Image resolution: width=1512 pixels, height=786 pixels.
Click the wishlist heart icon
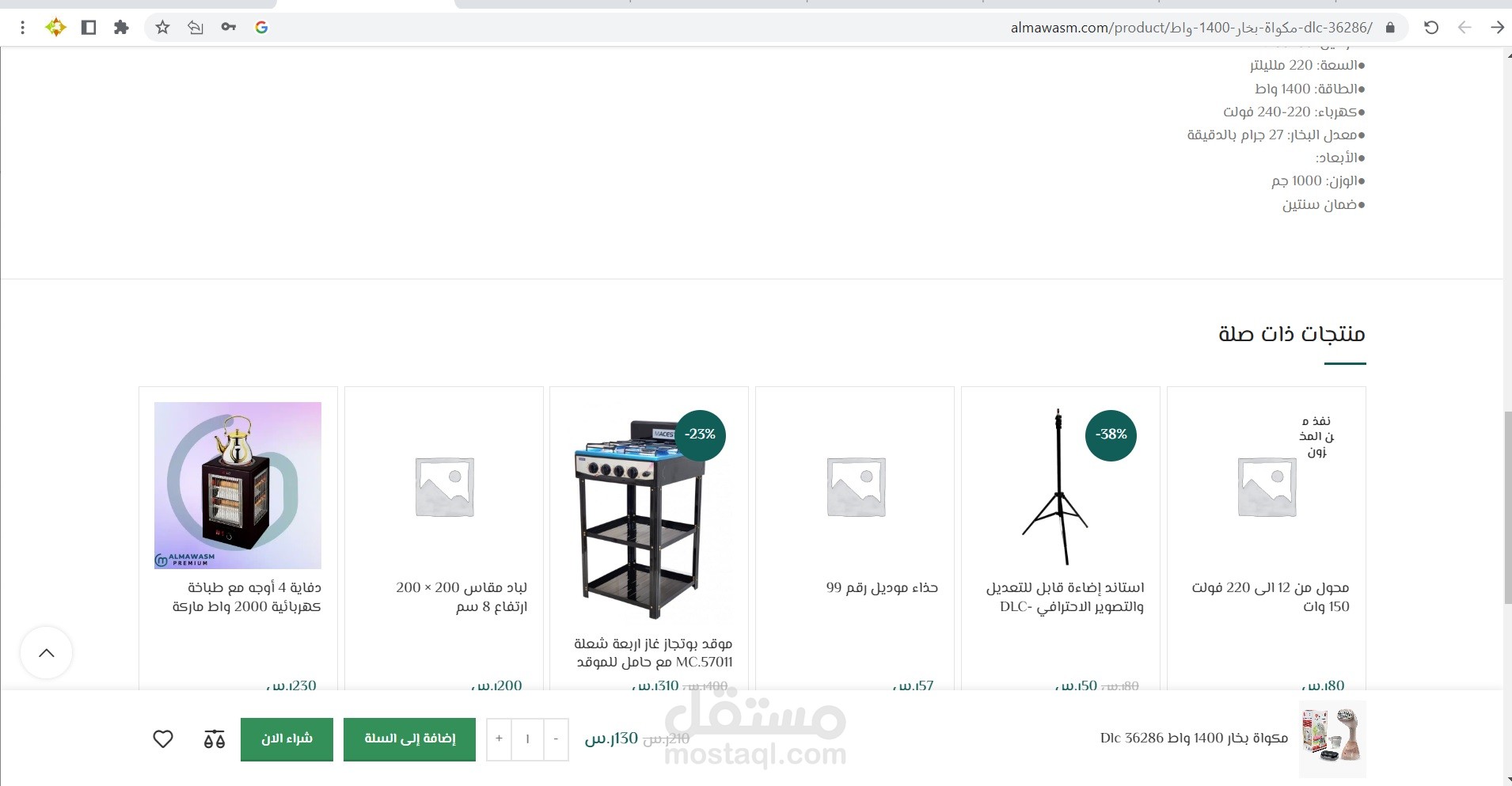163,739
